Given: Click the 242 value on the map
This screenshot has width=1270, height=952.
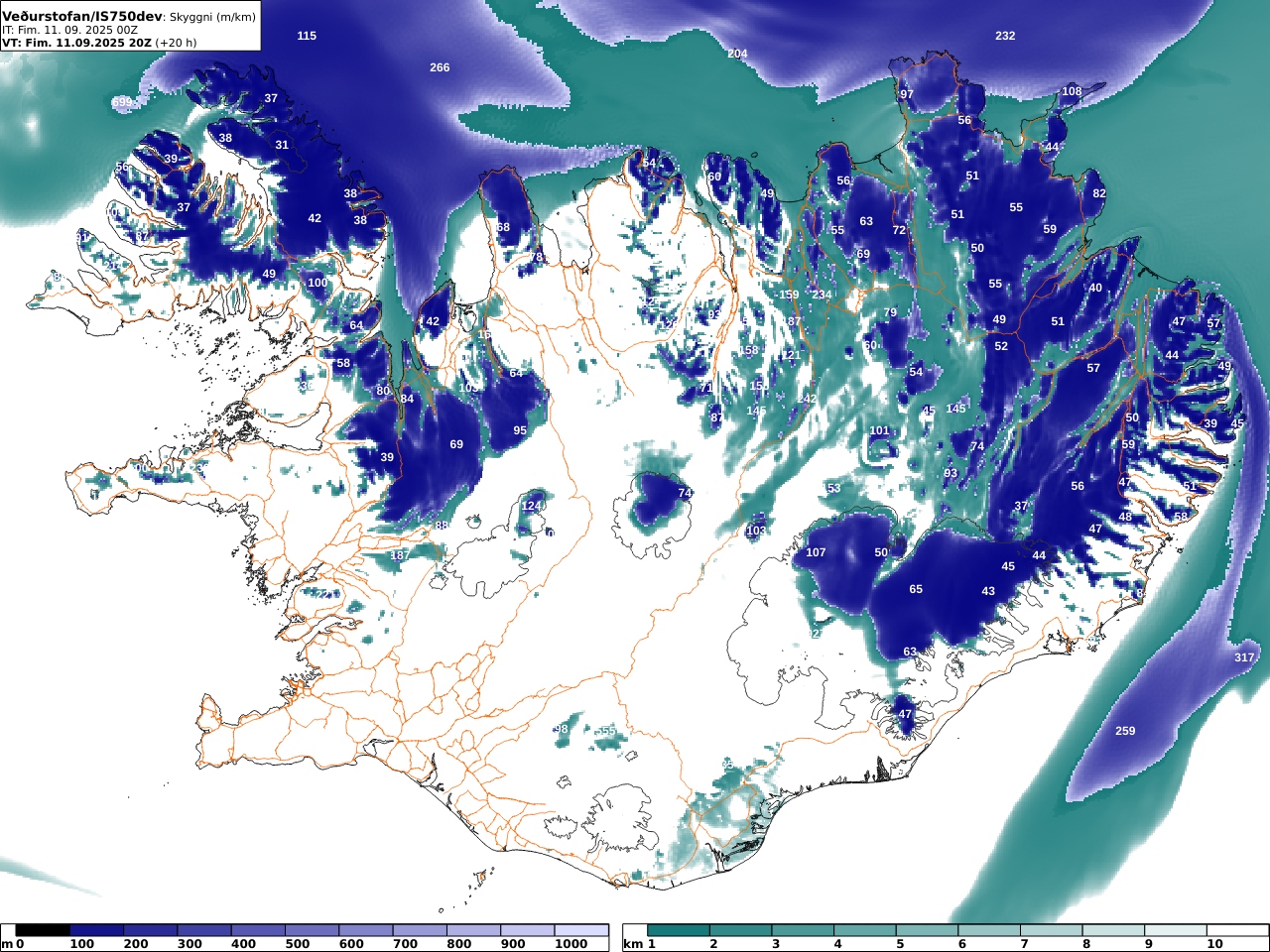Looking at the screenshot, I should point(807,399).
